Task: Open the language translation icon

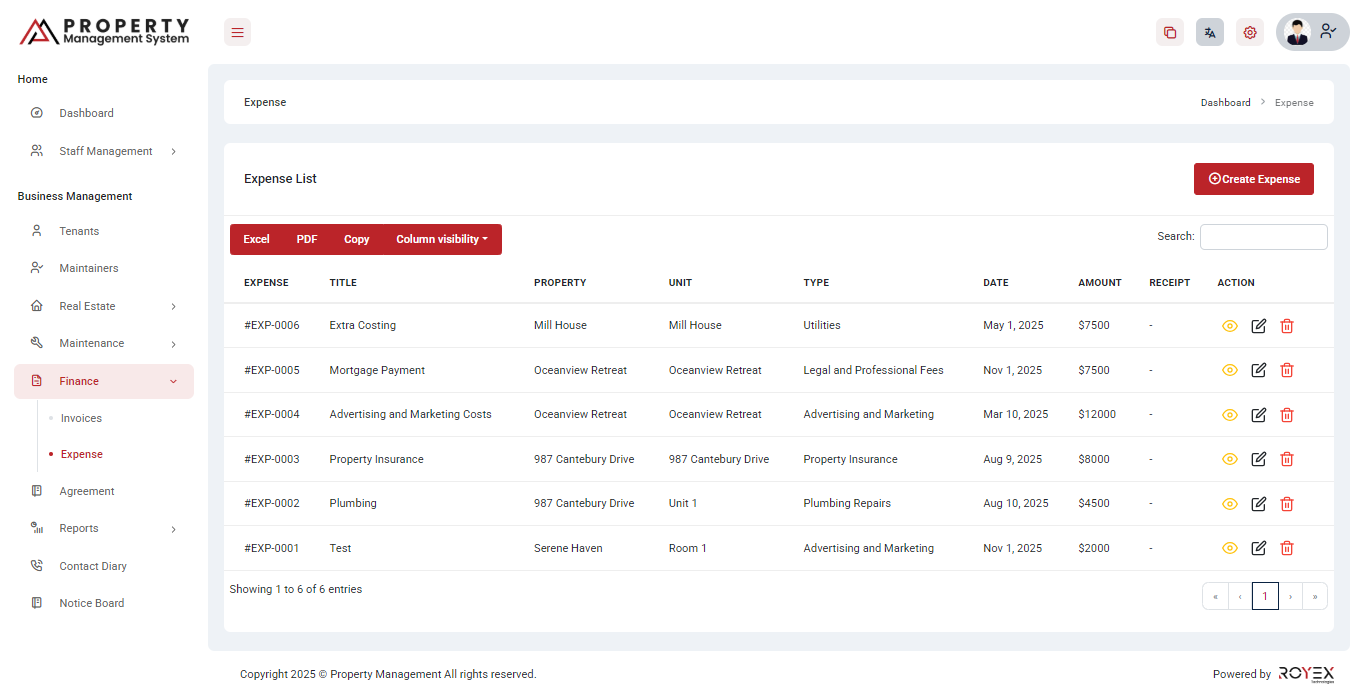Action: click(1209, 32)
